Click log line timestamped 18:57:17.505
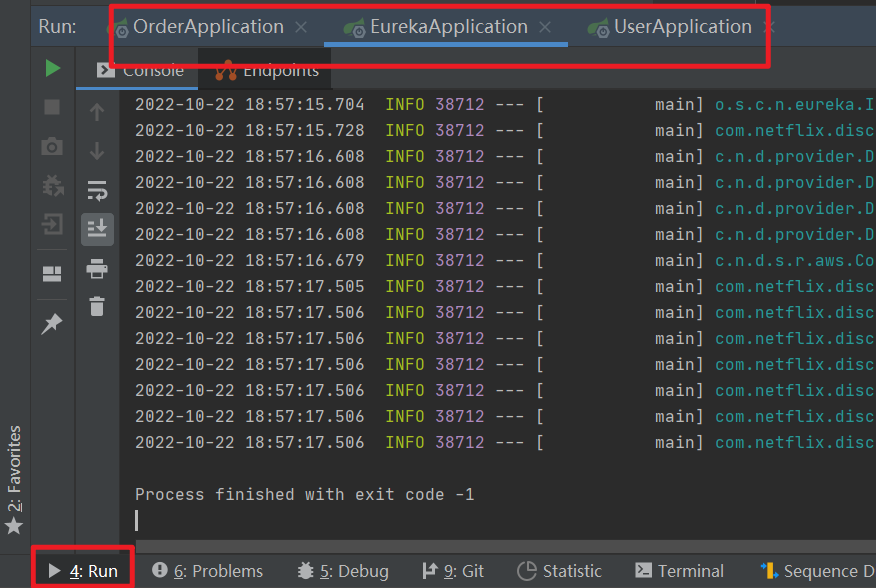The image size is (876, 588). click(x=504, y=286)
